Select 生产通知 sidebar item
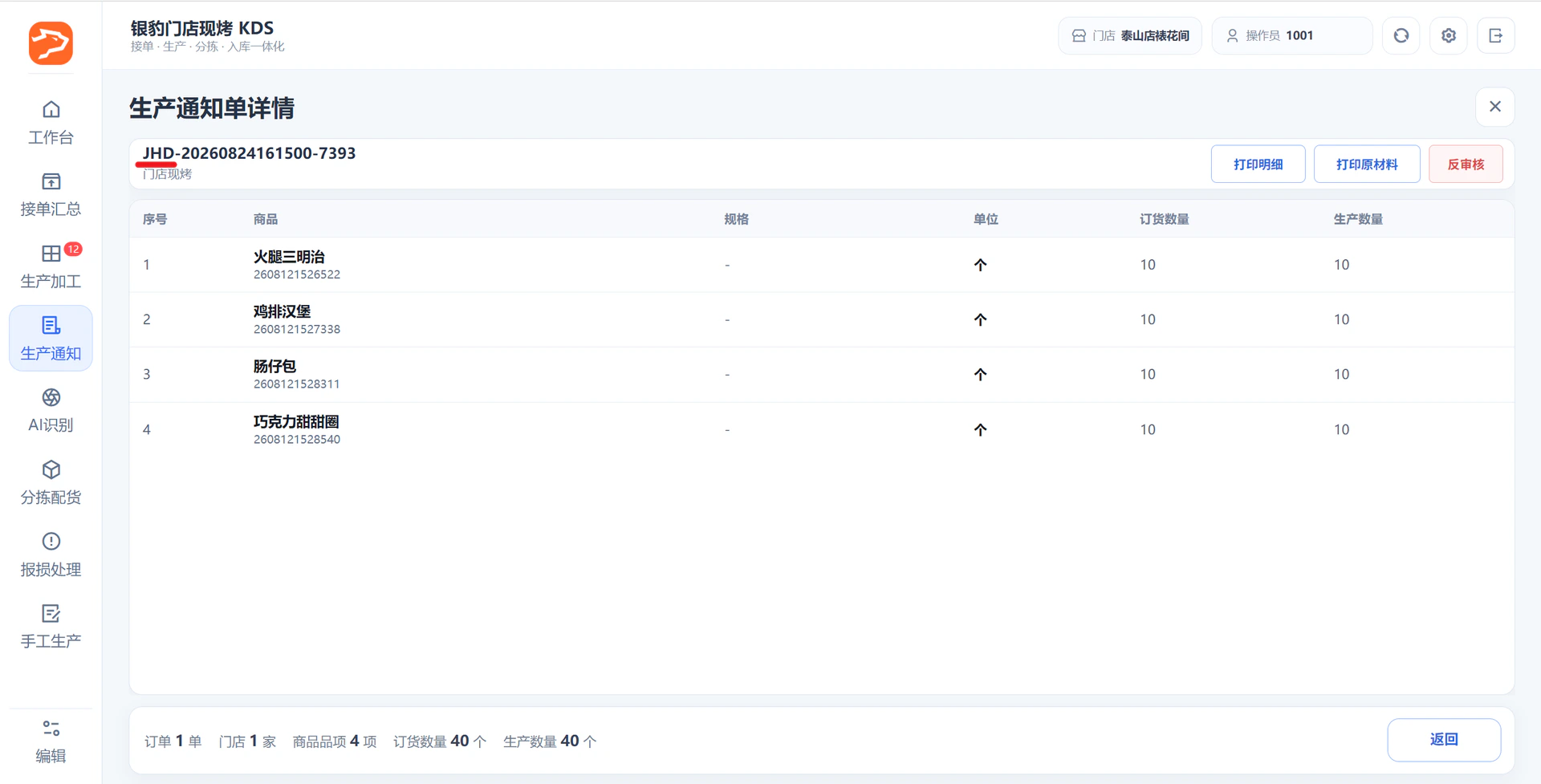This screenshot has height=784, width=1541. 51,338
